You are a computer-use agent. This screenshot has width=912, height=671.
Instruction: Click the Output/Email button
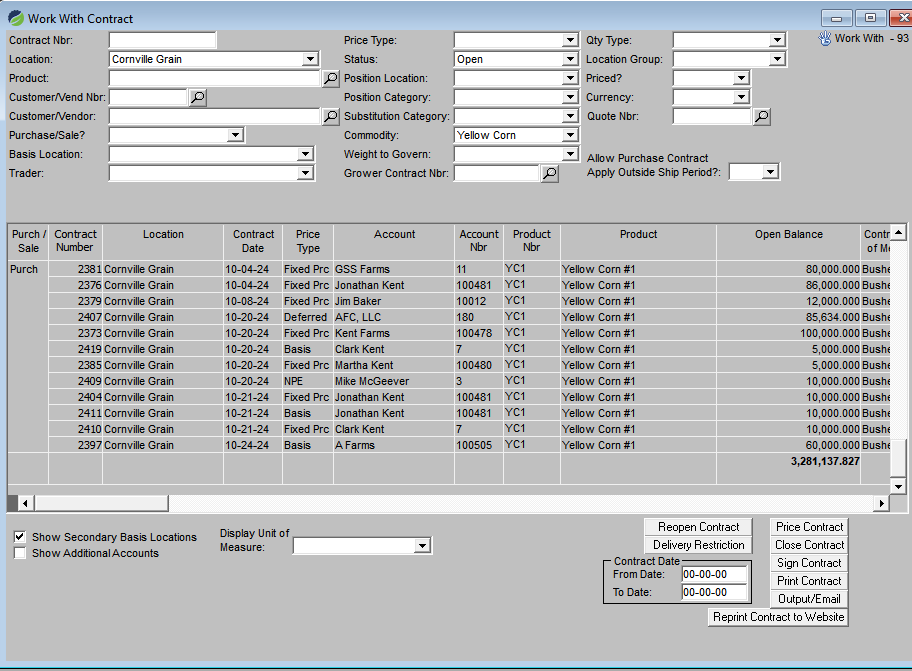pyautogui.click(x=809, y=599)
